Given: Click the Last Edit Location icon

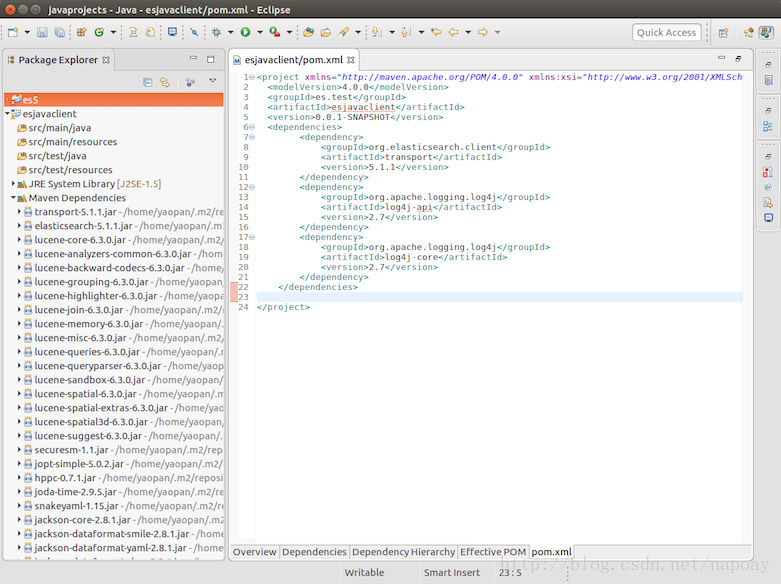Looking at the screenshot, I should (436, 32).
